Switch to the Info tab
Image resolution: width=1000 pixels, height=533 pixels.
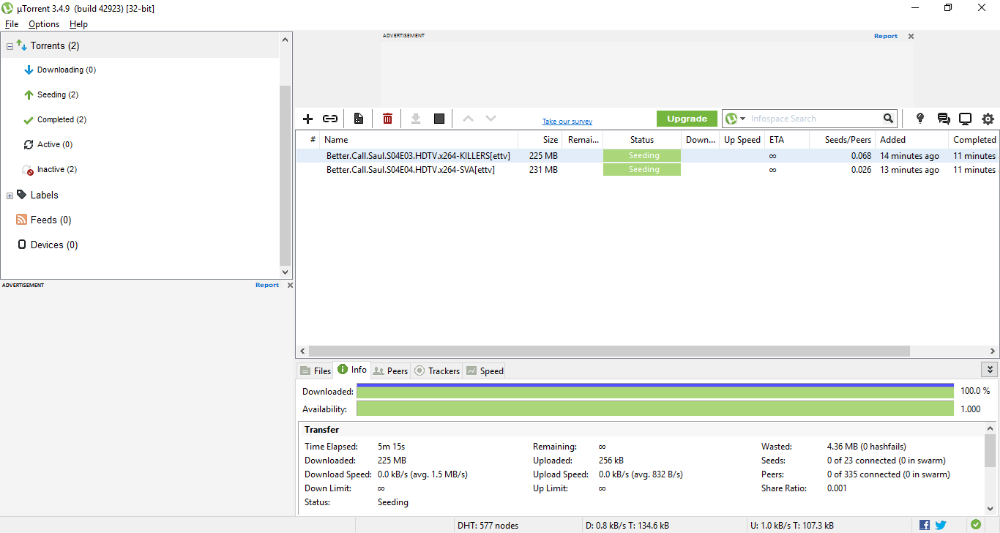pyautogui.click(x=352, y=370)
